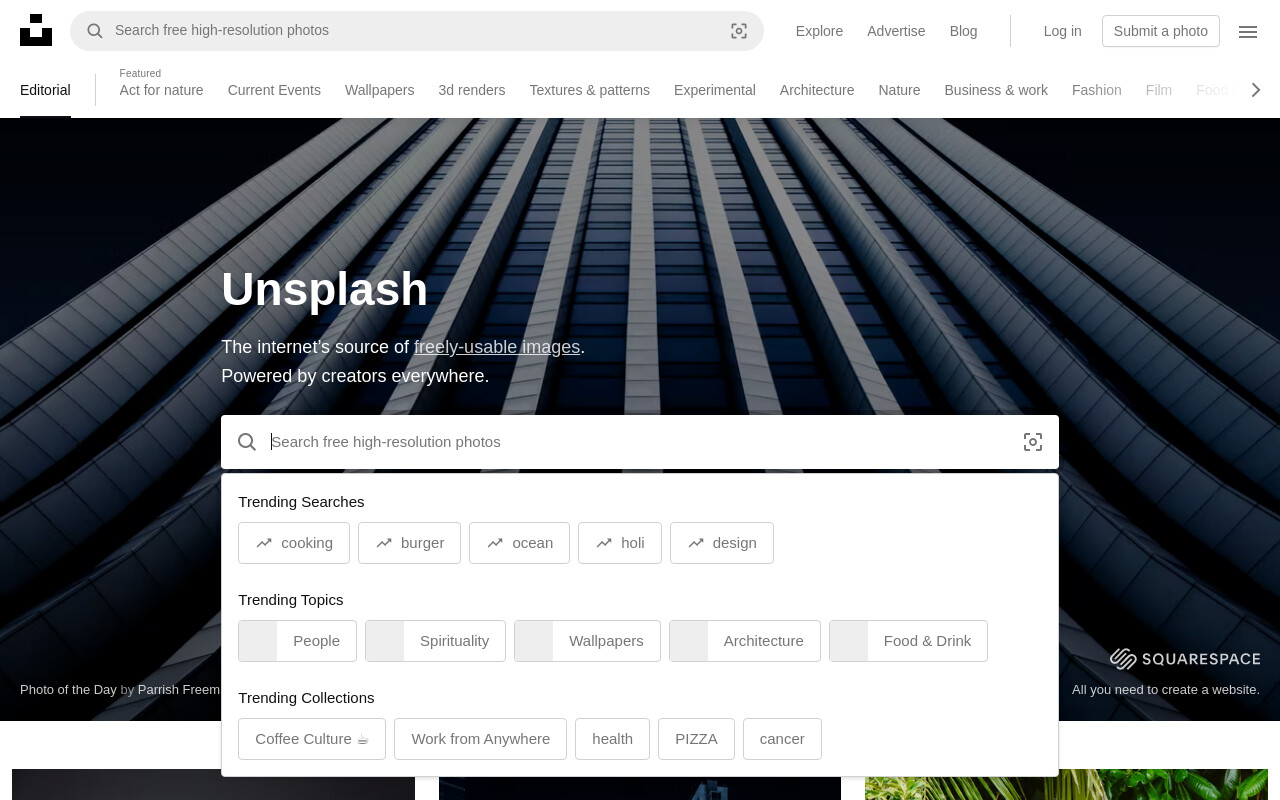Open the hamburger menu icon

click(x=1248, y=31)
